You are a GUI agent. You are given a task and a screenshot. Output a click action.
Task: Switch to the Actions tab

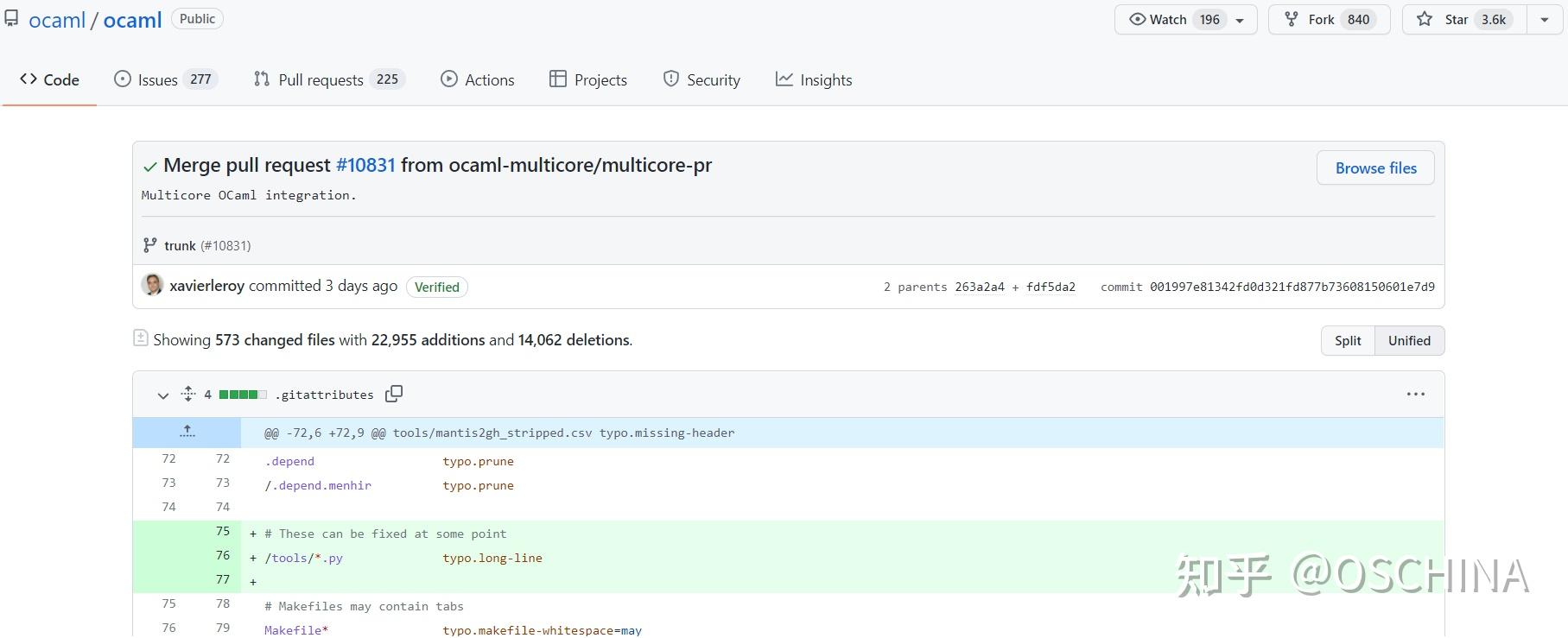point(477,79)
